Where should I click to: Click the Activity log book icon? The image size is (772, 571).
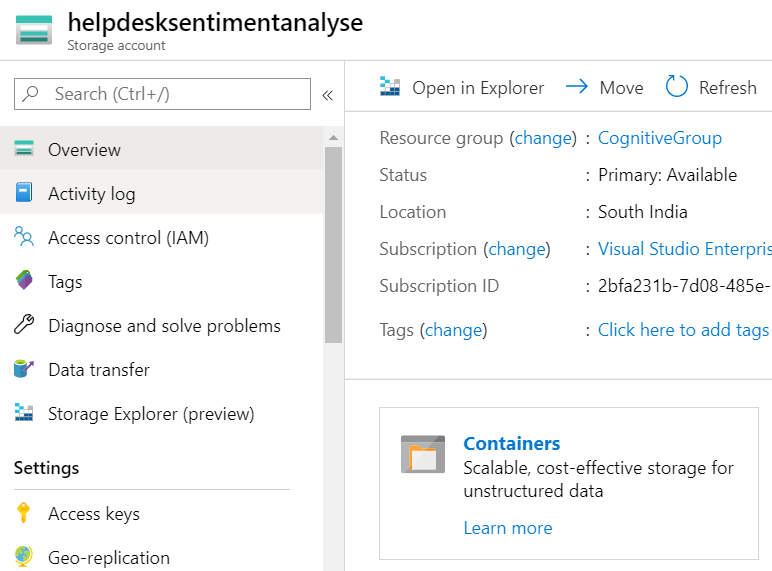tap(24, 192)
